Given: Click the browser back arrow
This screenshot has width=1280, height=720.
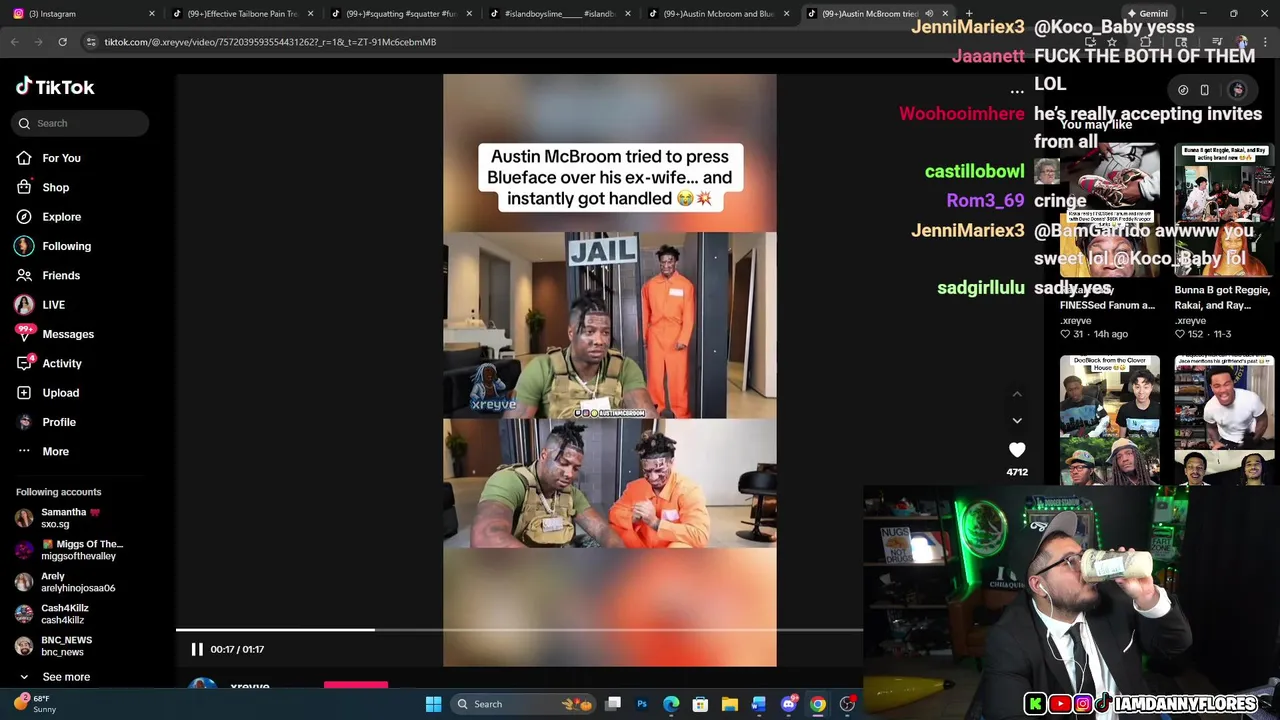Looking at the screenshot, I should click(x=15, y=42).
